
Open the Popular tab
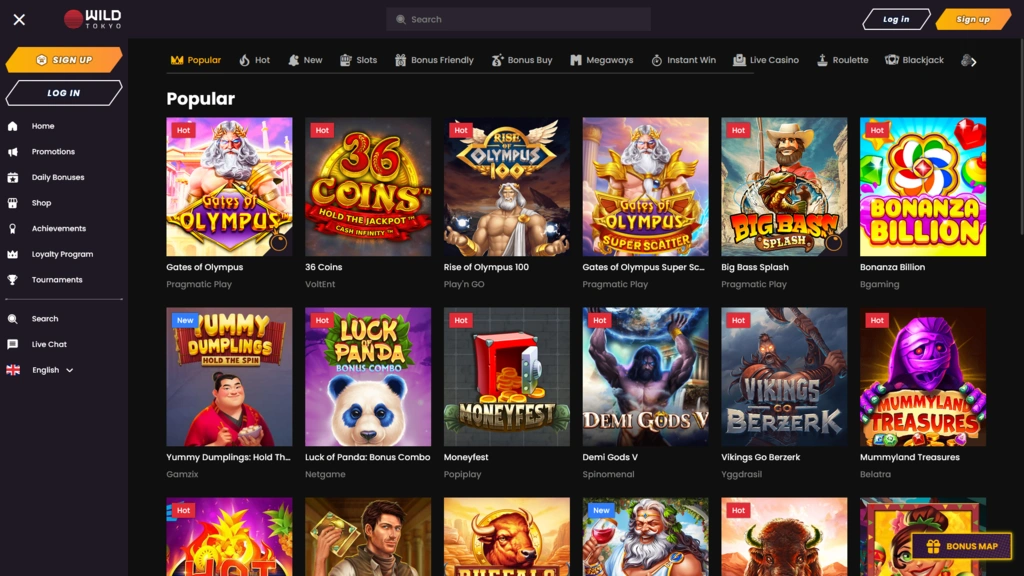click(196, 60)
